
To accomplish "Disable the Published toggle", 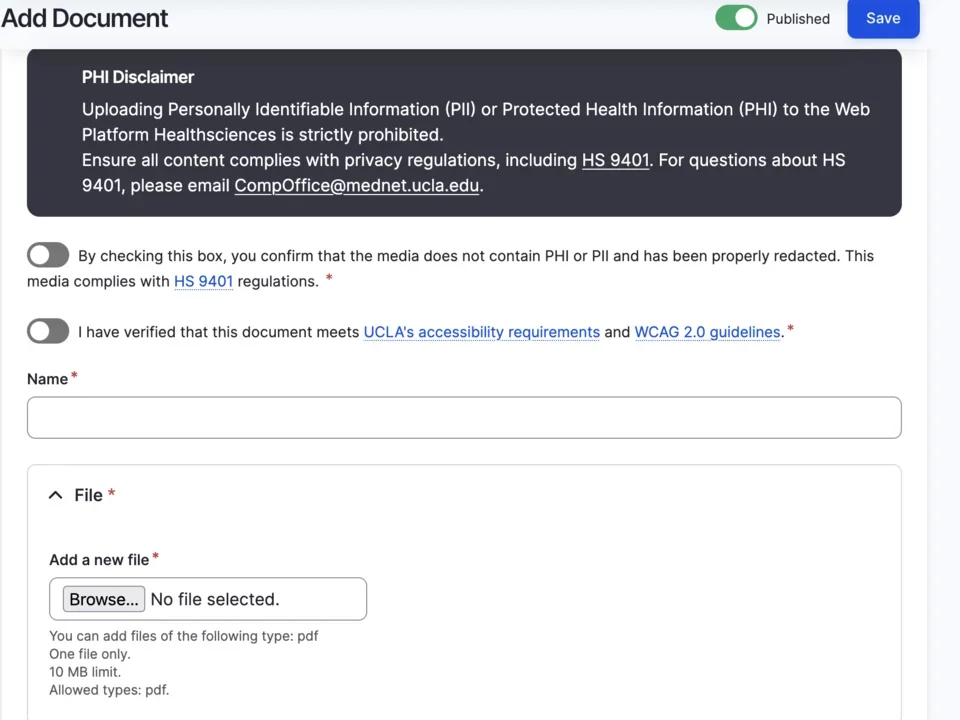I will pos(736,18).
